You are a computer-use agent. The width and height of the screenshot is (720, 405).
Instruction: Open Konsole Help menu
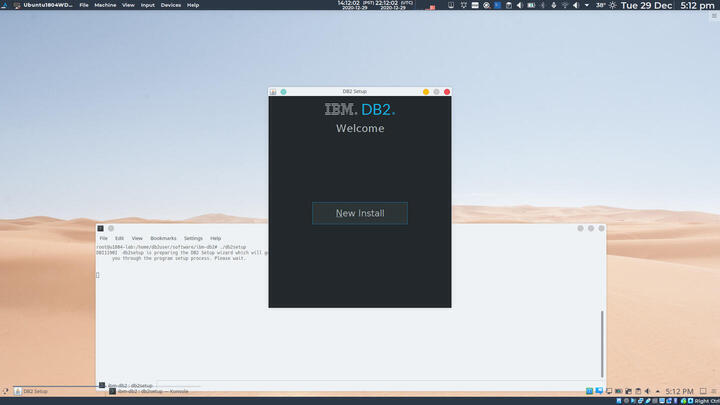[215, 238]
